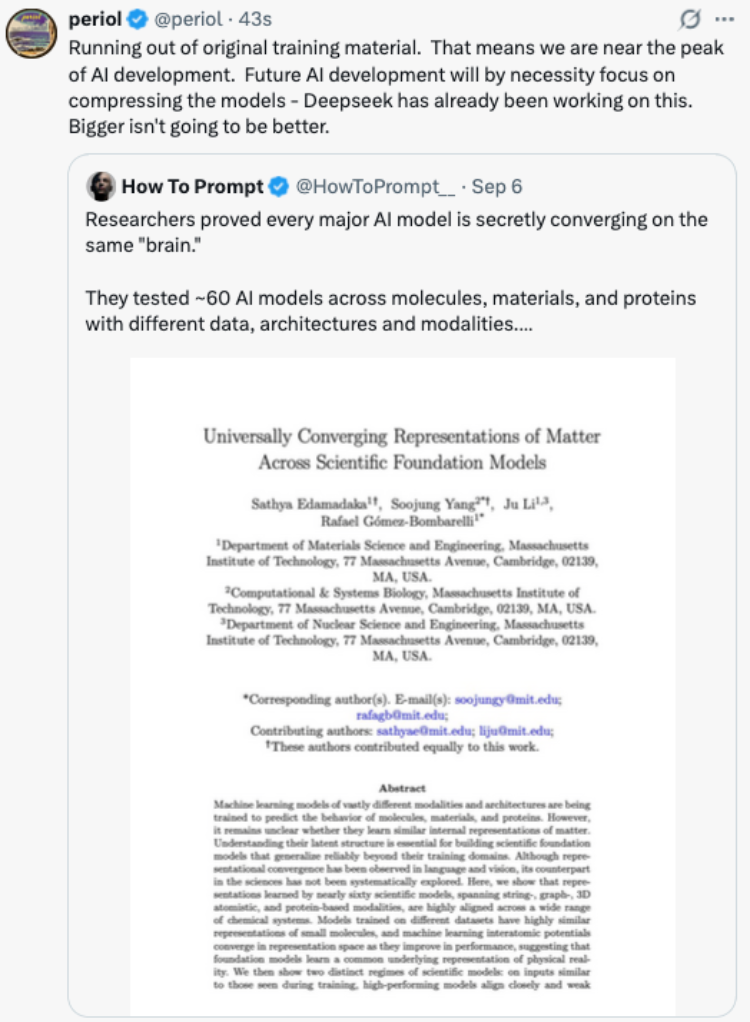
Task: Click the How To Prompt display name
Action: [193, 186]
